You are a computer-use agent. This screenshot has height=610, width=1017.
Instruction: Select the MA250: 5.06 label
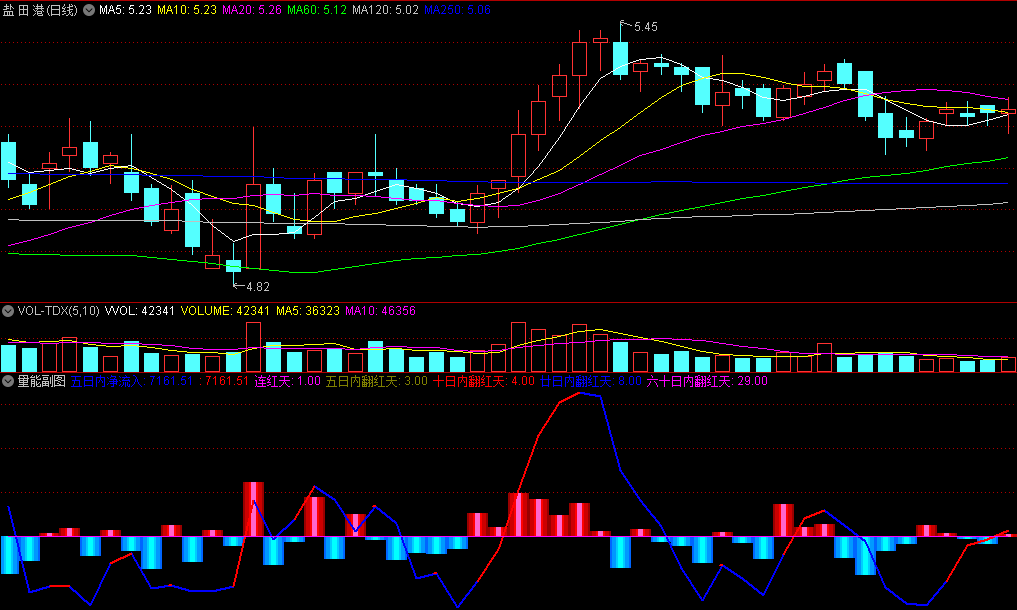click(x=457, y=10)
